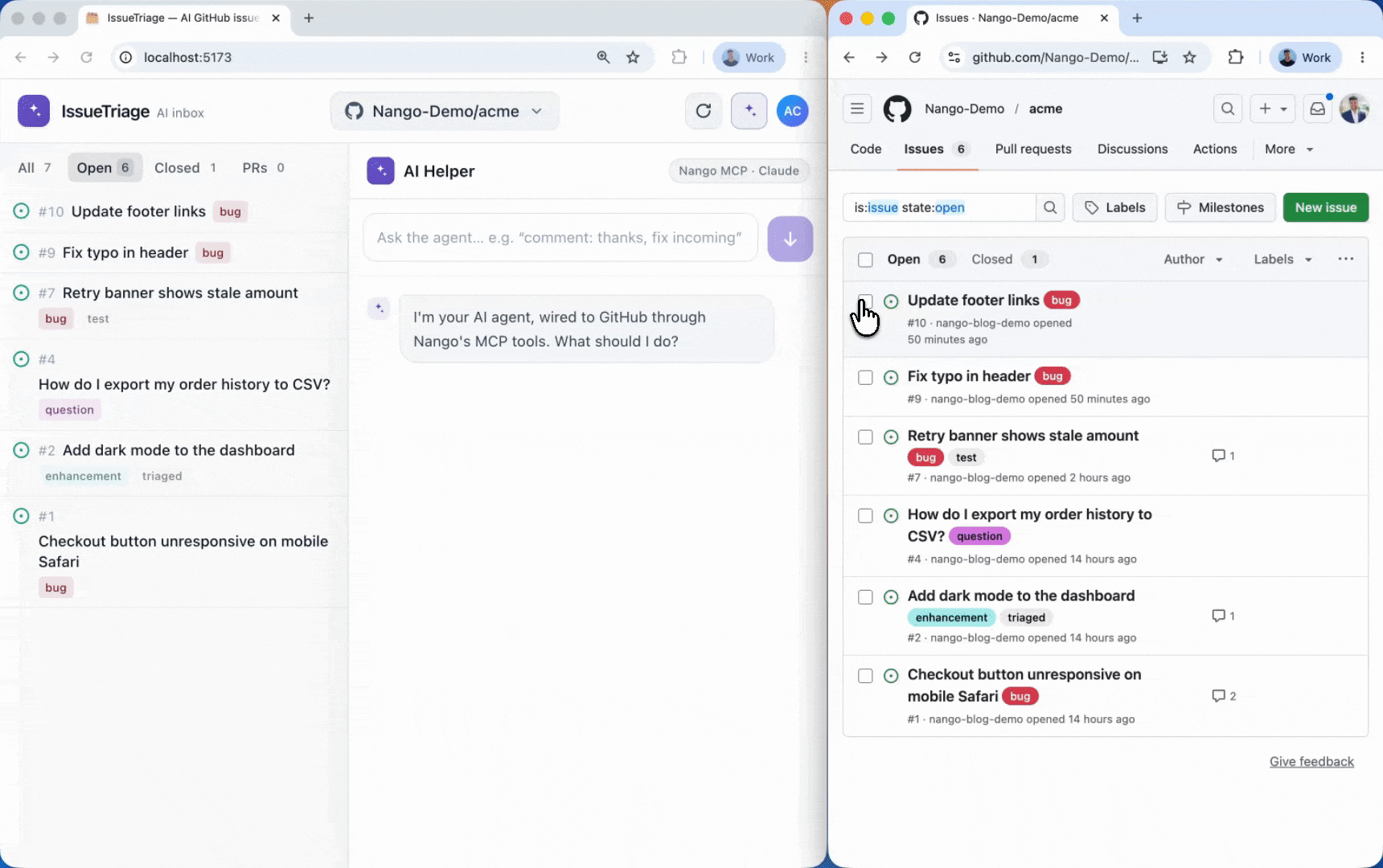This screenshot has height=868, width=1383.
Task: Click the Nango MCP · Claude badge
Action: pyautogui.click(x=738, y=170)
